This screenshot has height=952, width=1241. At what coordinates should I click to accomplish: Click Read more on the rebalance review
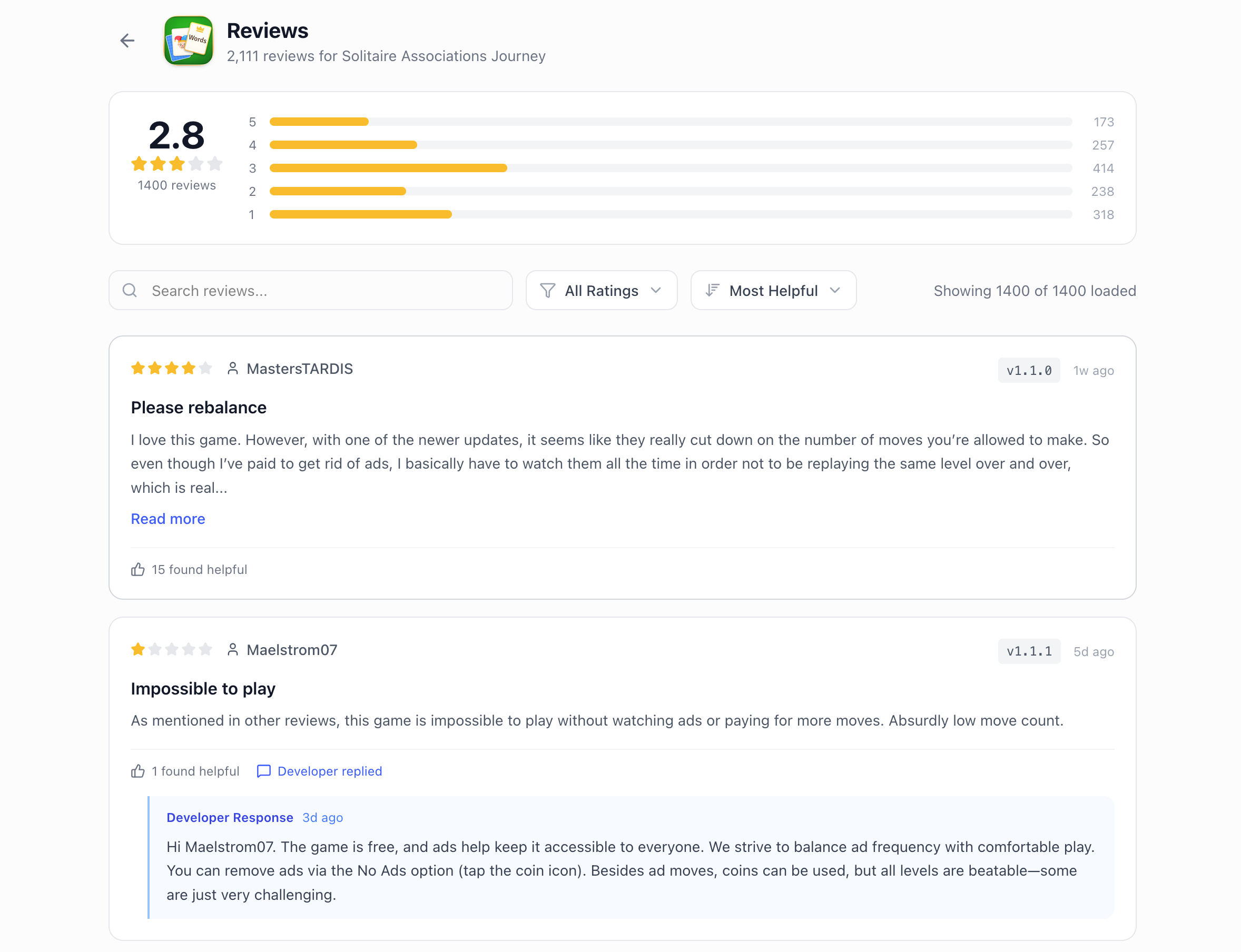pyautogui.click(x=168, y=519)
